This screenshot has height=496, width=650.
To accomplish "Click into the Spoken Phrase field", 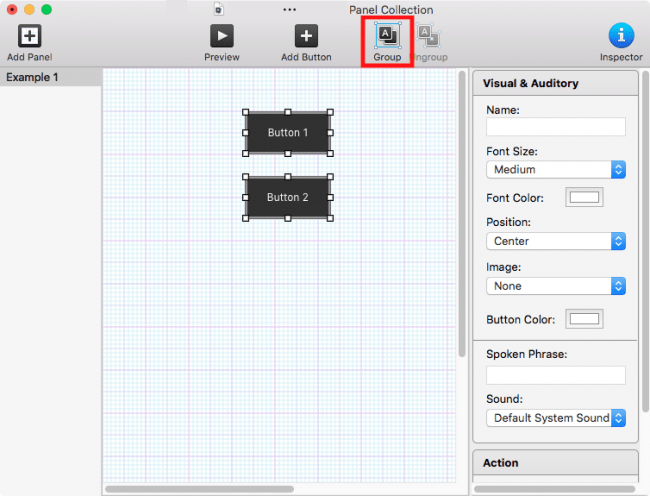I will tap(555, 375).
